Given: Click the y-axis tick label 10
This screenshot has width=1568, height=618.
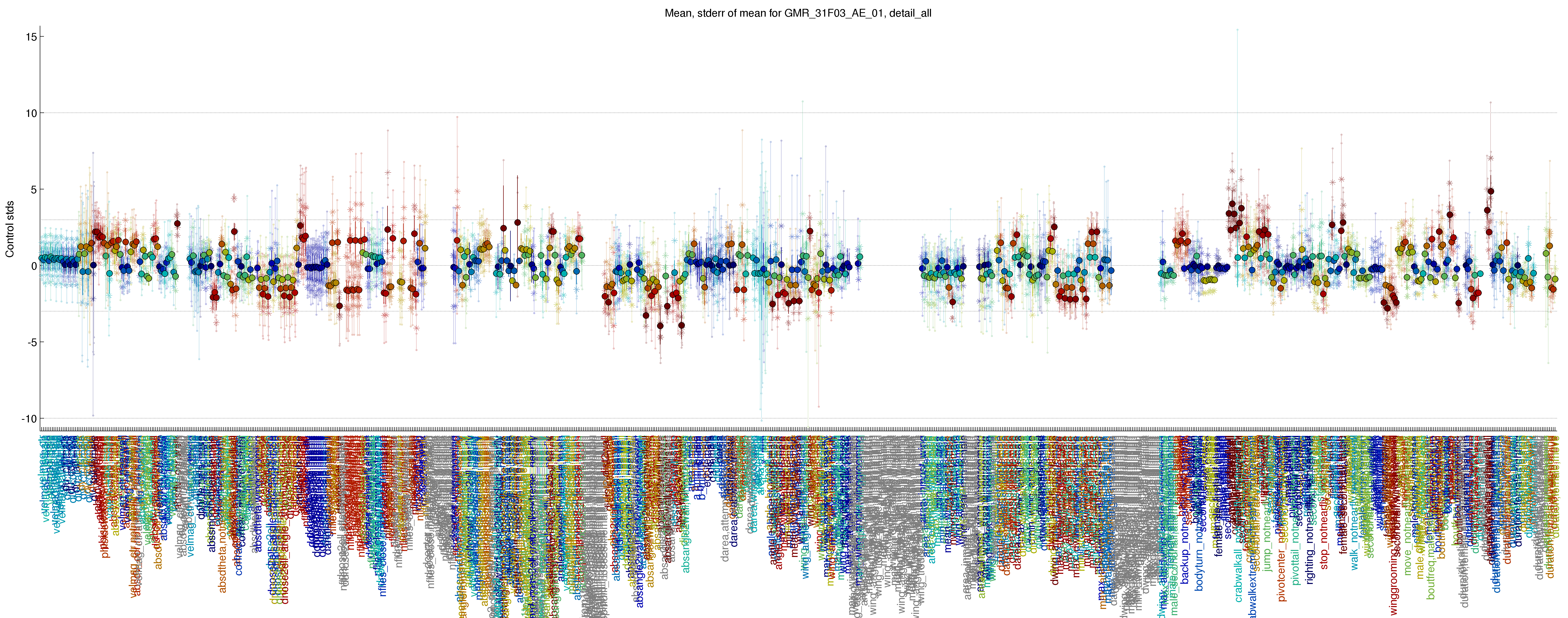Looking at the screenshot, I should 31,113.
